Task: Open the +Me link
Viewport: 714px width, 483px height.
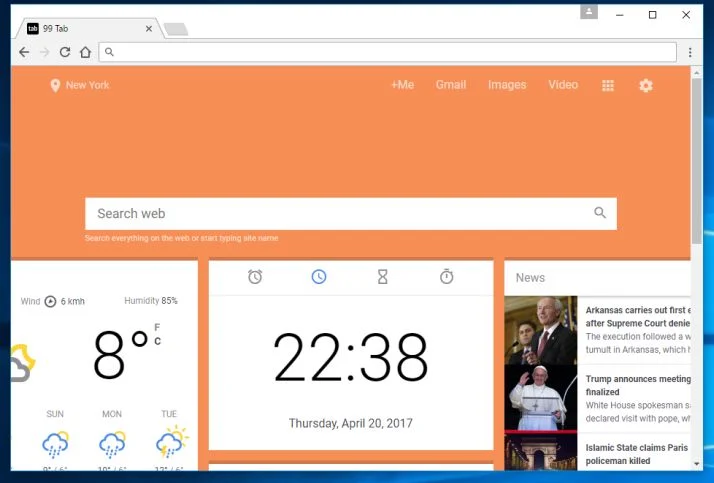Action: click(x=403, y=85)
